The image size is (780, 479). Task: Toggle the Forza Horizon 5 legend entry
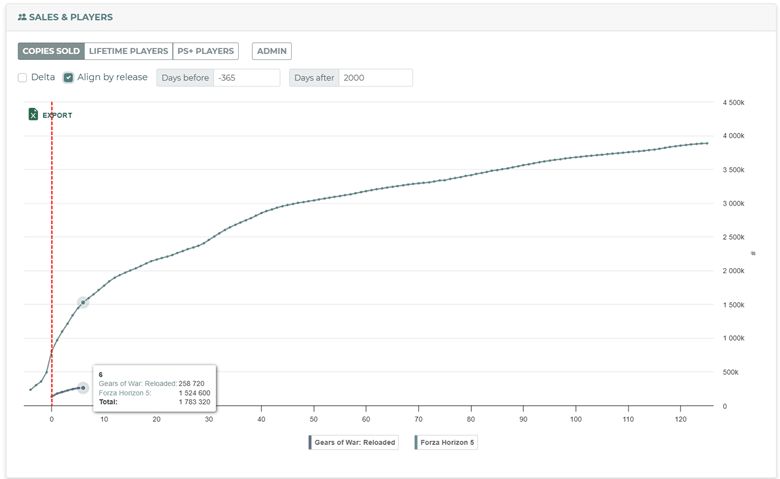pos(446,442)
